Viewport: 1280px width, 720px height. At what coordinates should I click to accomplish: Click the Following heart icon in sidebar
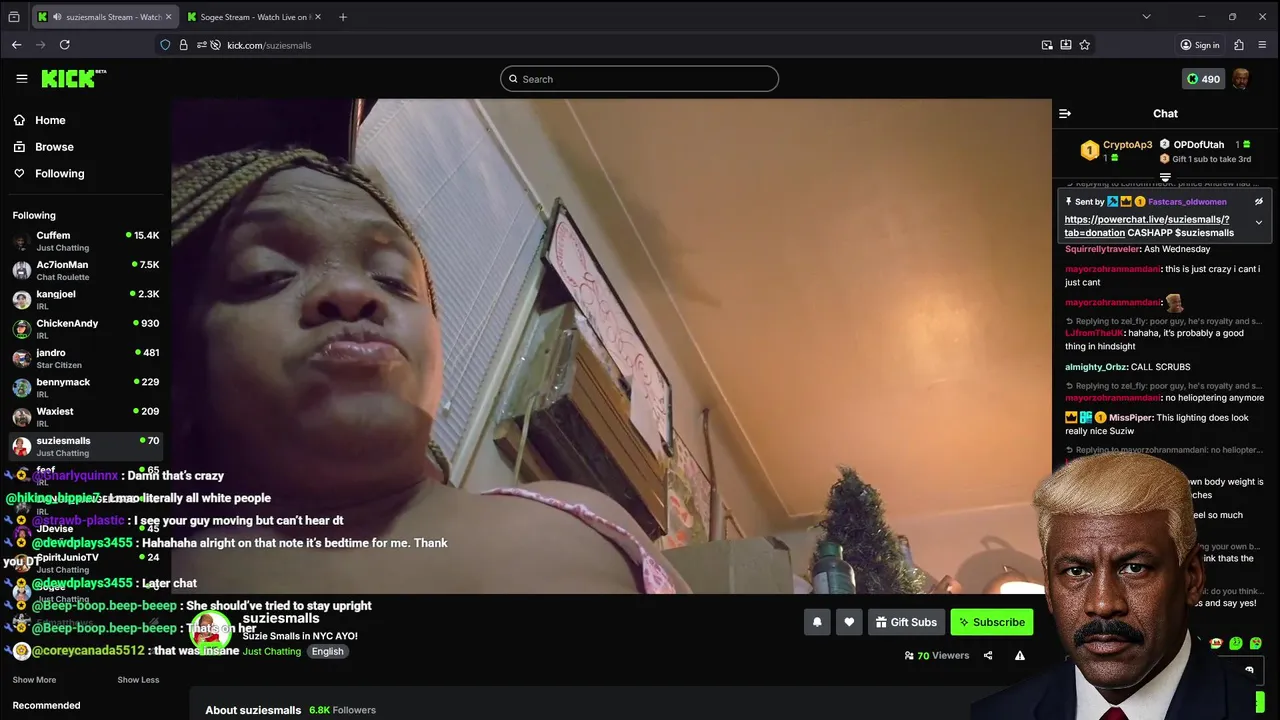click(19, 173)
